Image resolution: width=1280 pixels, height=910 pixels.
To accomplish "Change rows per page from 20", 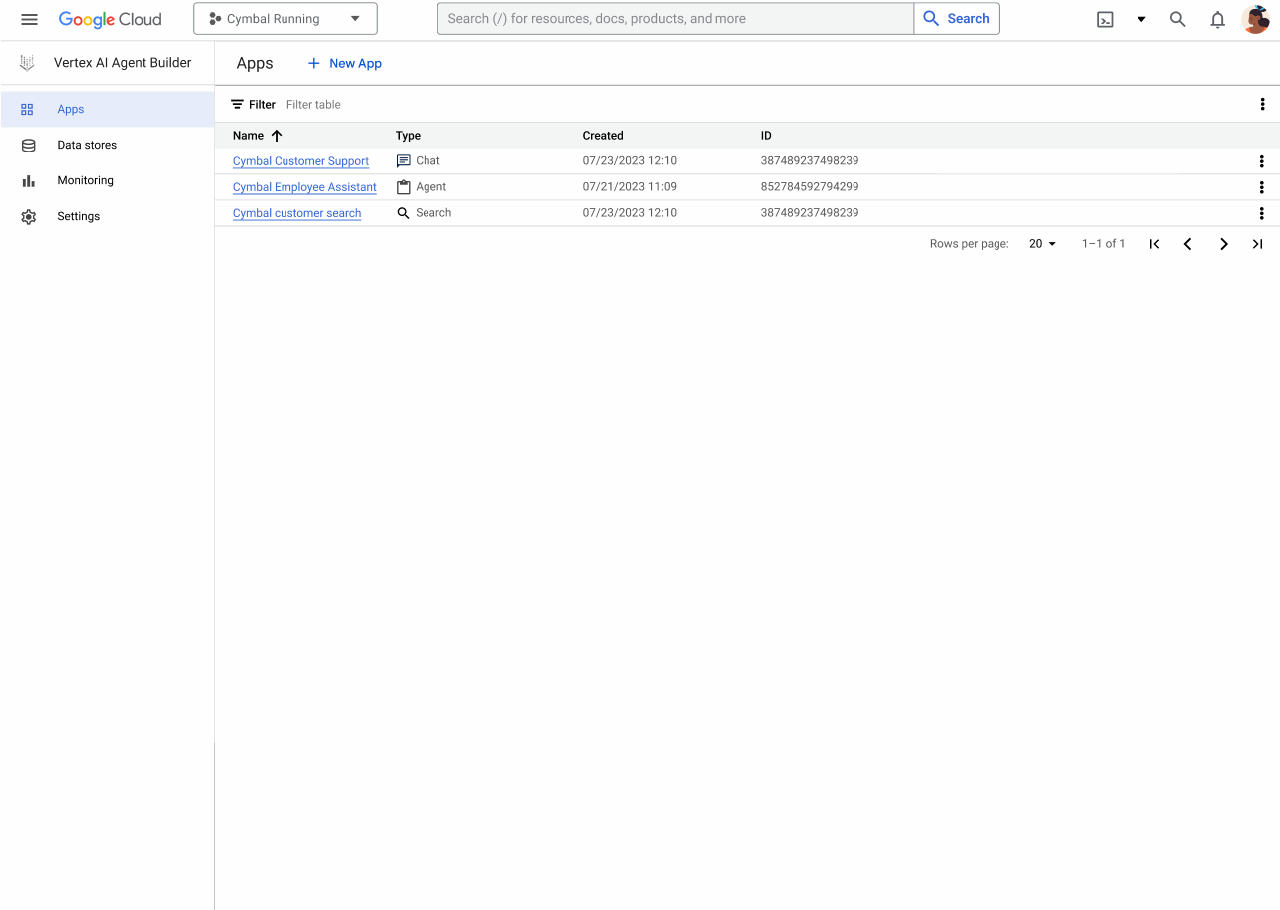I will (1042, 243).
